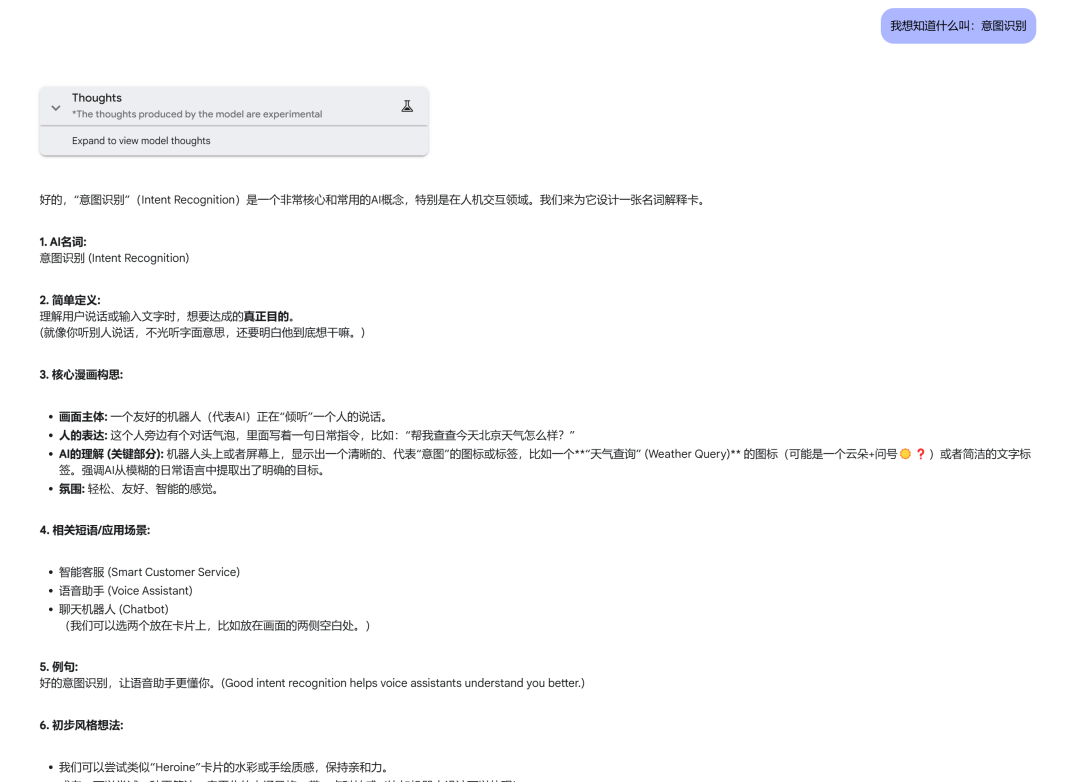Click the text '意图识别 (Intent Recognition)' under AI名词
Image resolution: width=1080 pixels, height=782 pixels.
click(x=114, y=258)
